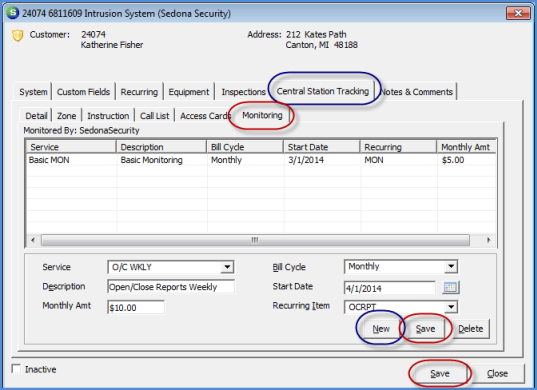The height and width of the screenshot is (390, 537).
Task: Expand the Bill Cycle dropdown arrow
Action: [451, 266]
